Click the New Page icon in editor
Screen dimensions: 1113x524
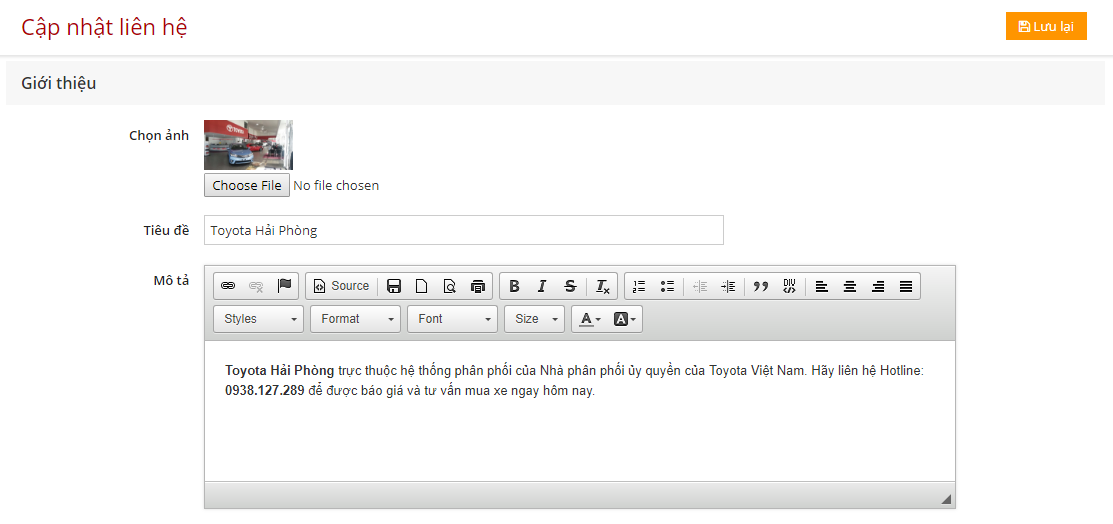tap(422, 285)
